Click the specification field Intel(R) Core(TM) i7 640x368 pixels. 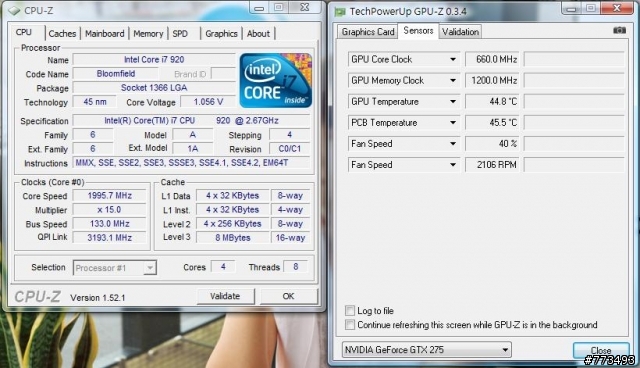191,121
